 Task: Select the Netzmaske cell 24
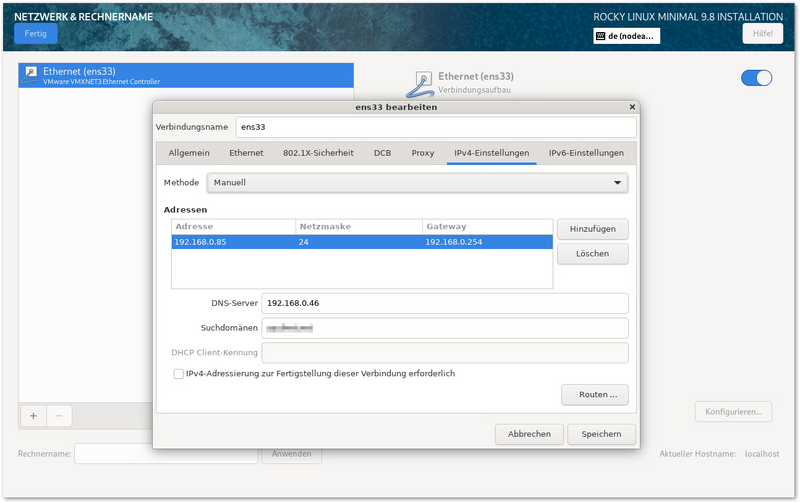[359, 242]
